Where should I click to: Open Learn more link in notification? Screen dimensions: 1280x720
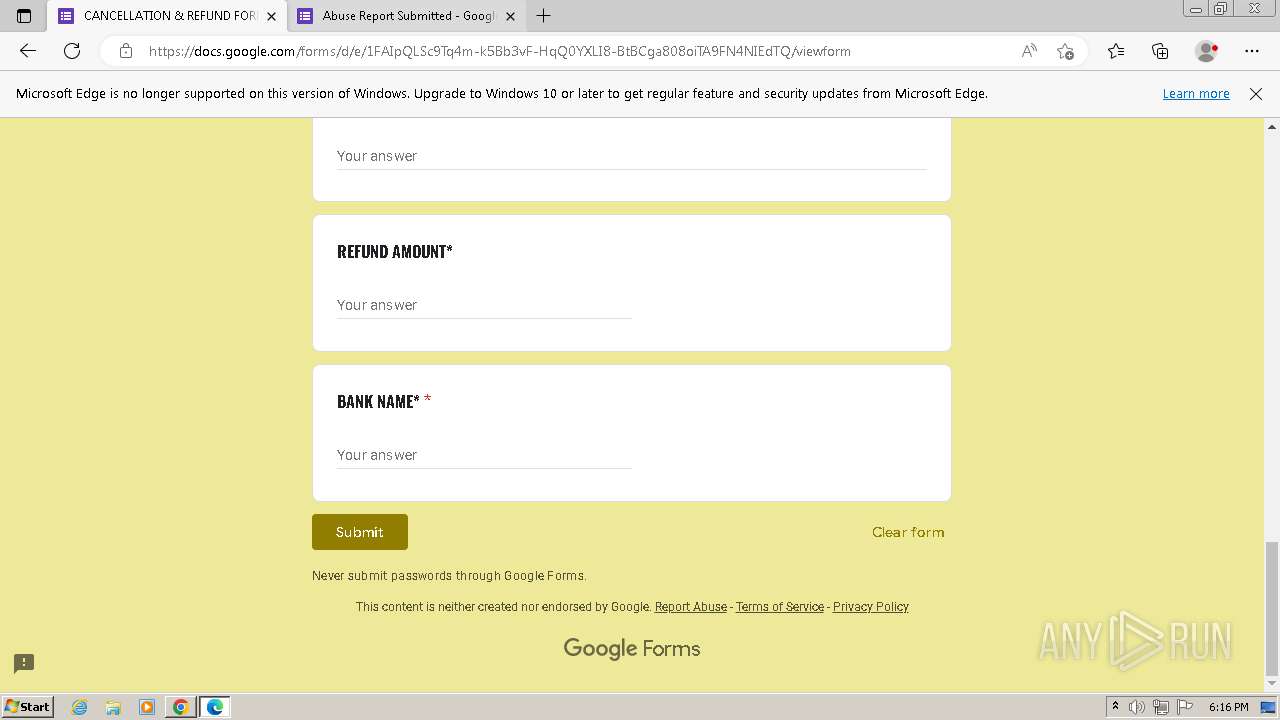(1196, 93)
